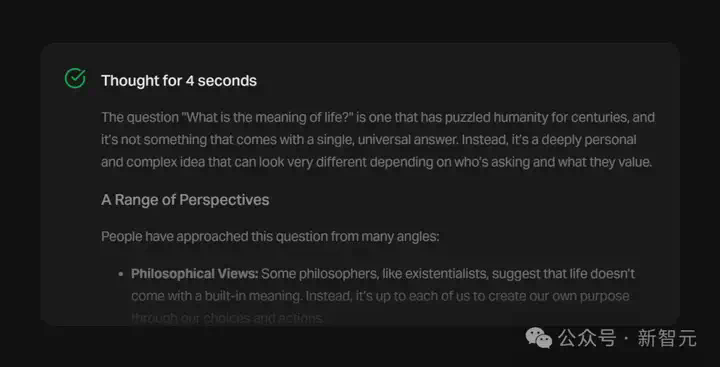Select the bold "Philosophical Views:" label
The image size is (720, 367).
point(195,274)
